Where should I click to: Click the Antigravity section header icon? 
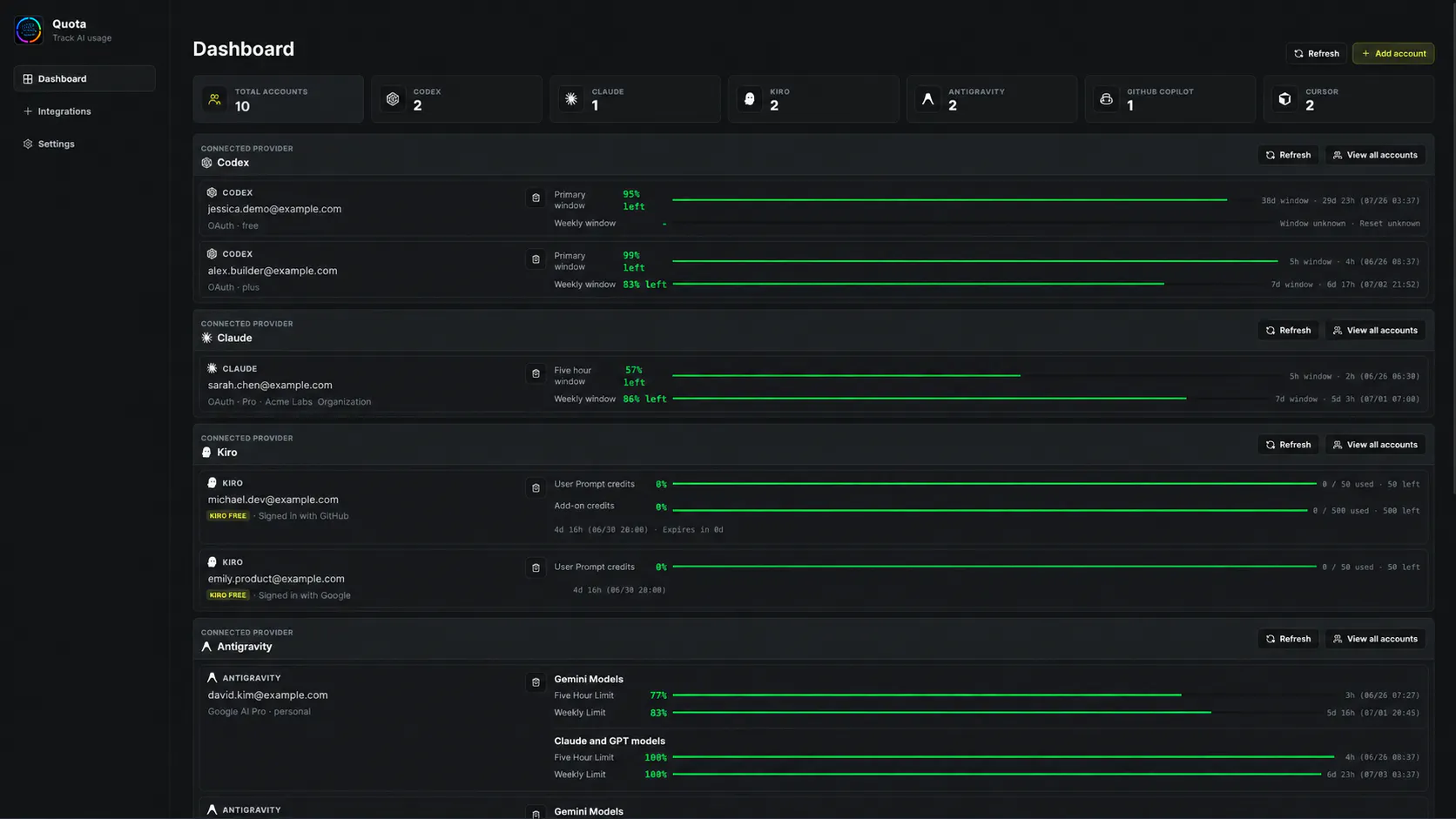click(206, 647)
